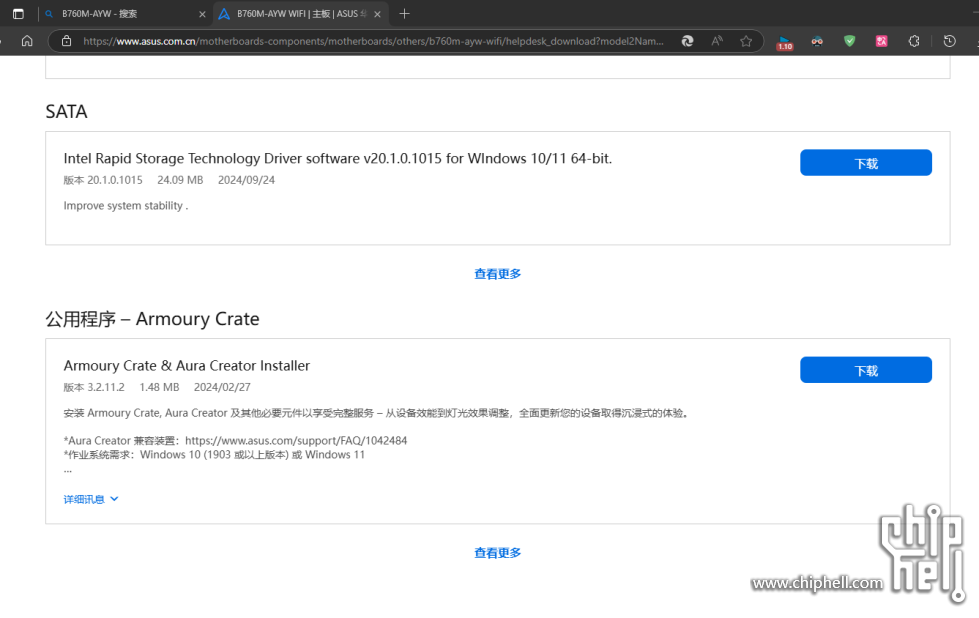
Task: Select the Intel Rapid Storage driver title
Action: click(x=338, y=159)
